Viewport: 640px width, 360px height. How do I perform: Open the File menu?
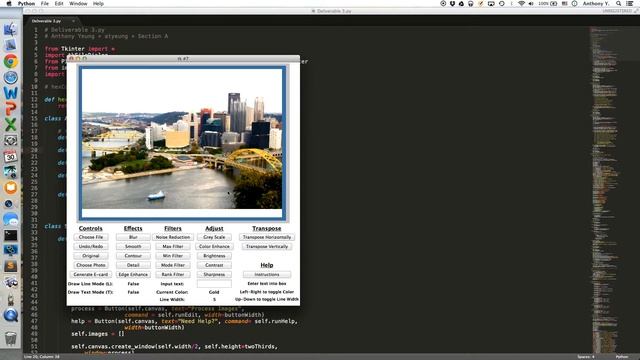[44, 4]
